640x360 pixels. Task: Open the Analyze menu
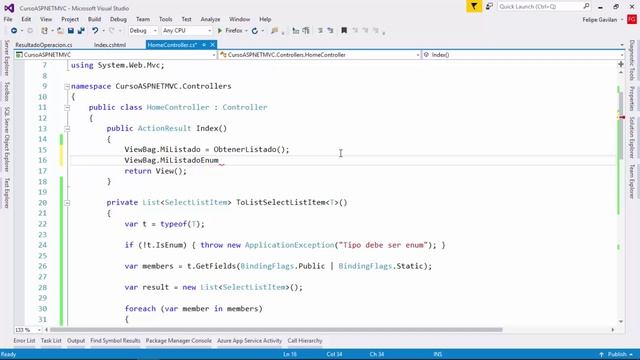coord(210,19)
